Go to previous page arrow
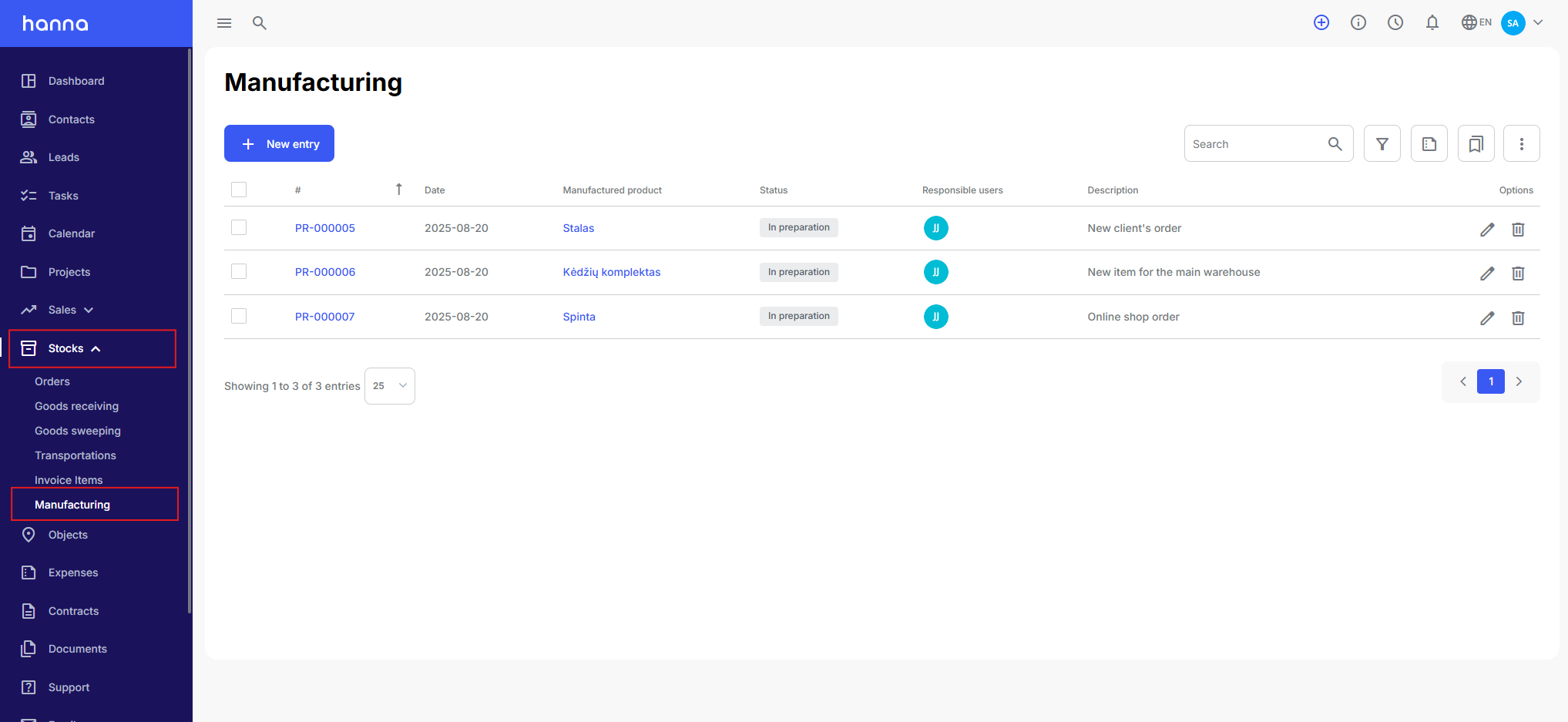This screenshot has height=722, width=1568. tap(1463, 381)
